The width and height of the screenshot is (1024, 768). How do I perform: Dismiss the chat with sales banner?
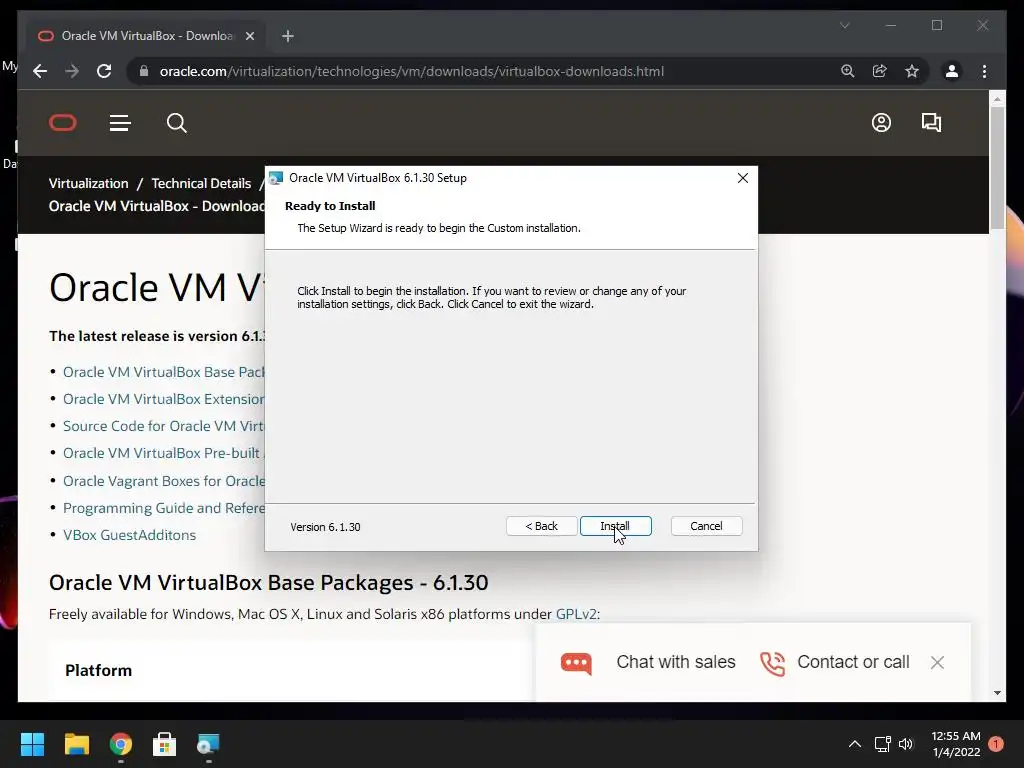point(937,662)
